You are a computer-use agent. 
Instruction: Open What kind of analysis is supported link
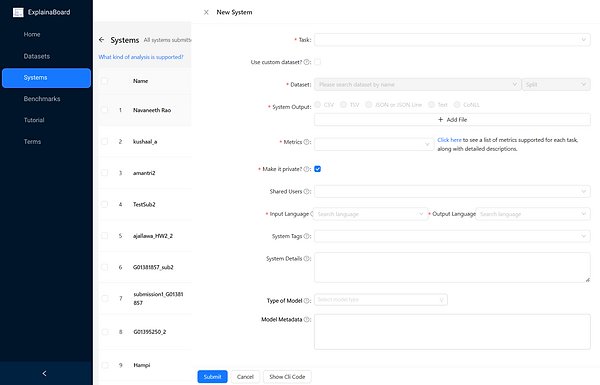tap(141, 57)
